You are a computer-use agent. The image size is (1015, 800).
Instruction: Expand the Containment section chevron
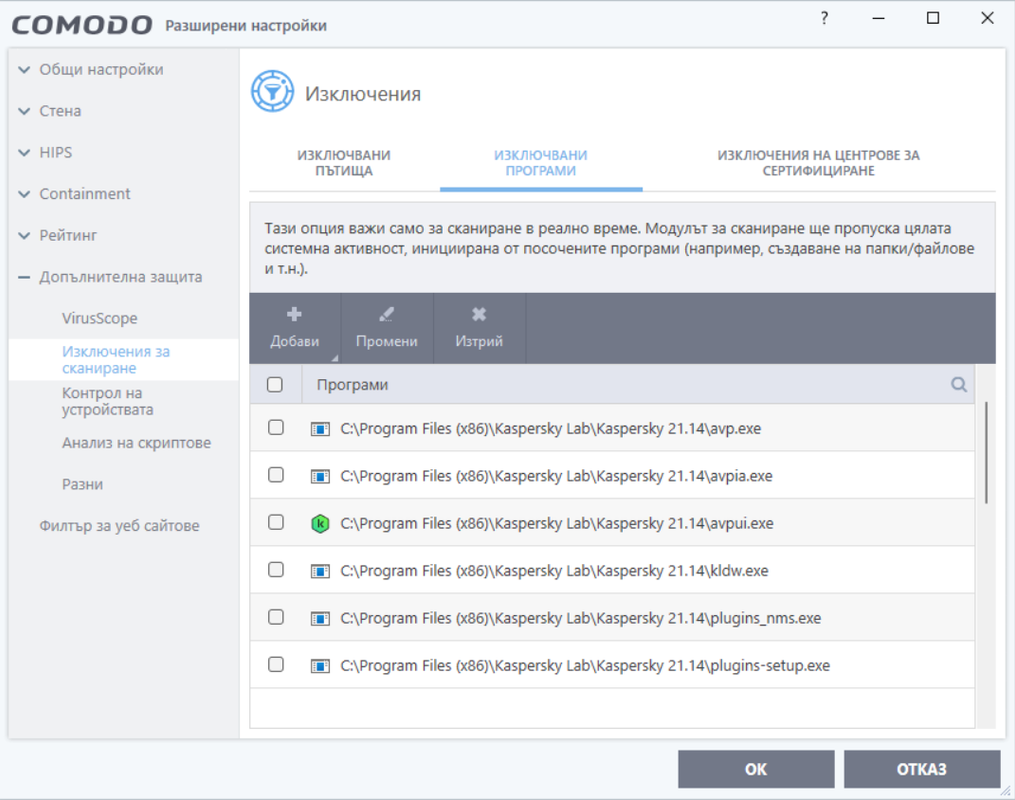click(x=24, y=194)
